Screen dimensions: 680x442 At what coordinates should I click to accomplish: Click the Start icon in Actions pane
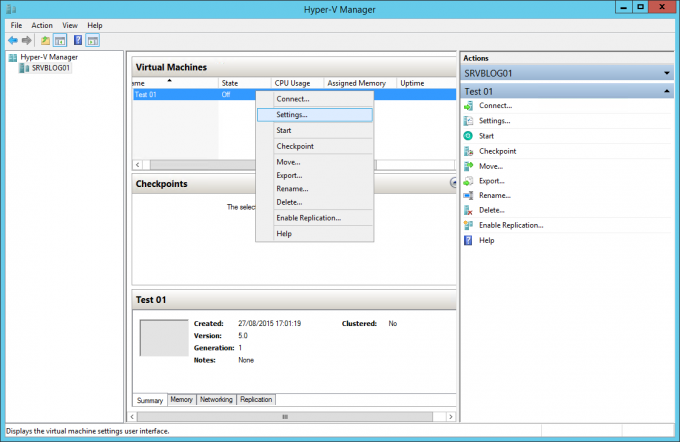[468, 135]
